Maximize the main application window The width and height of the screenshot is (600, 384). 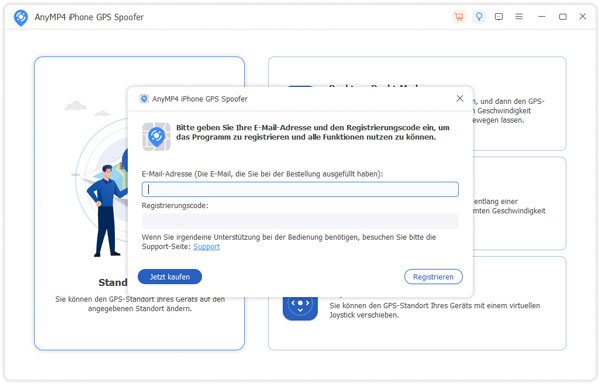click(562, 17)
